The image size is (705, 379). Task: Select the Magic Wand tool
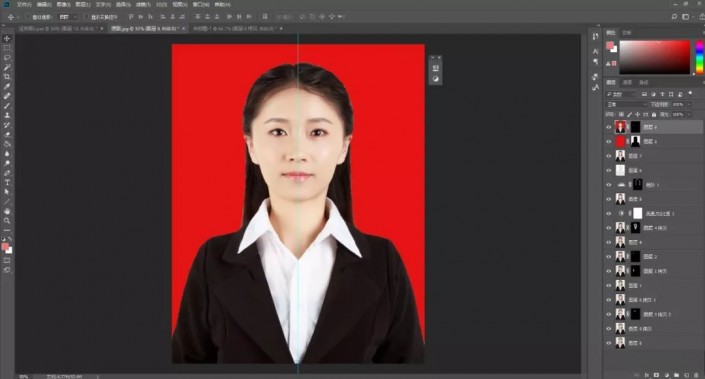[x=7, y=67]
